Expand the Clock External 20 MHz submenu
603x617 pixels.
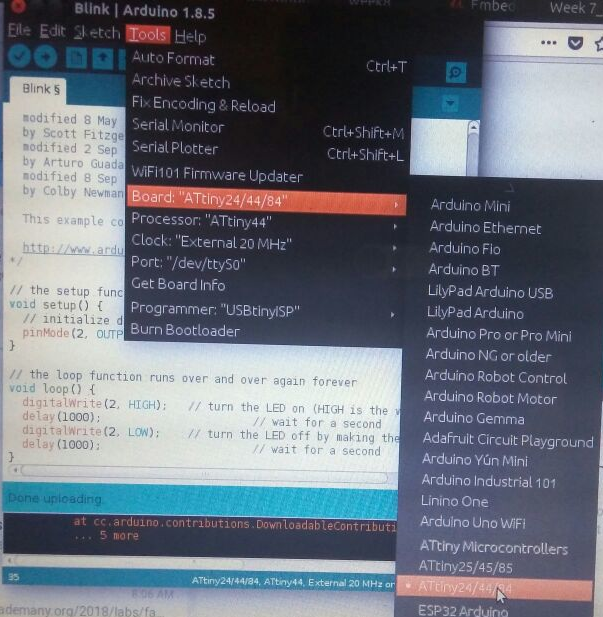(x=265, y=243)
